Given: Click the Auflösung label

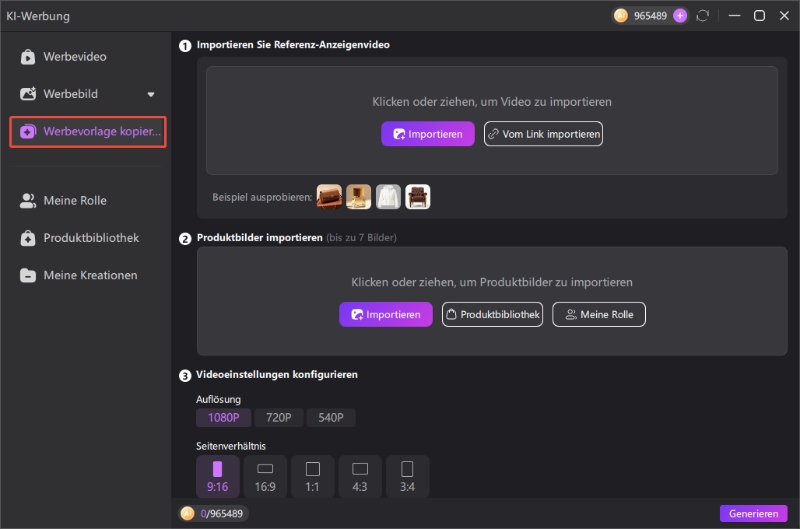Looking at the screenshot, I should pyautogui.click(x=218, y=399).
